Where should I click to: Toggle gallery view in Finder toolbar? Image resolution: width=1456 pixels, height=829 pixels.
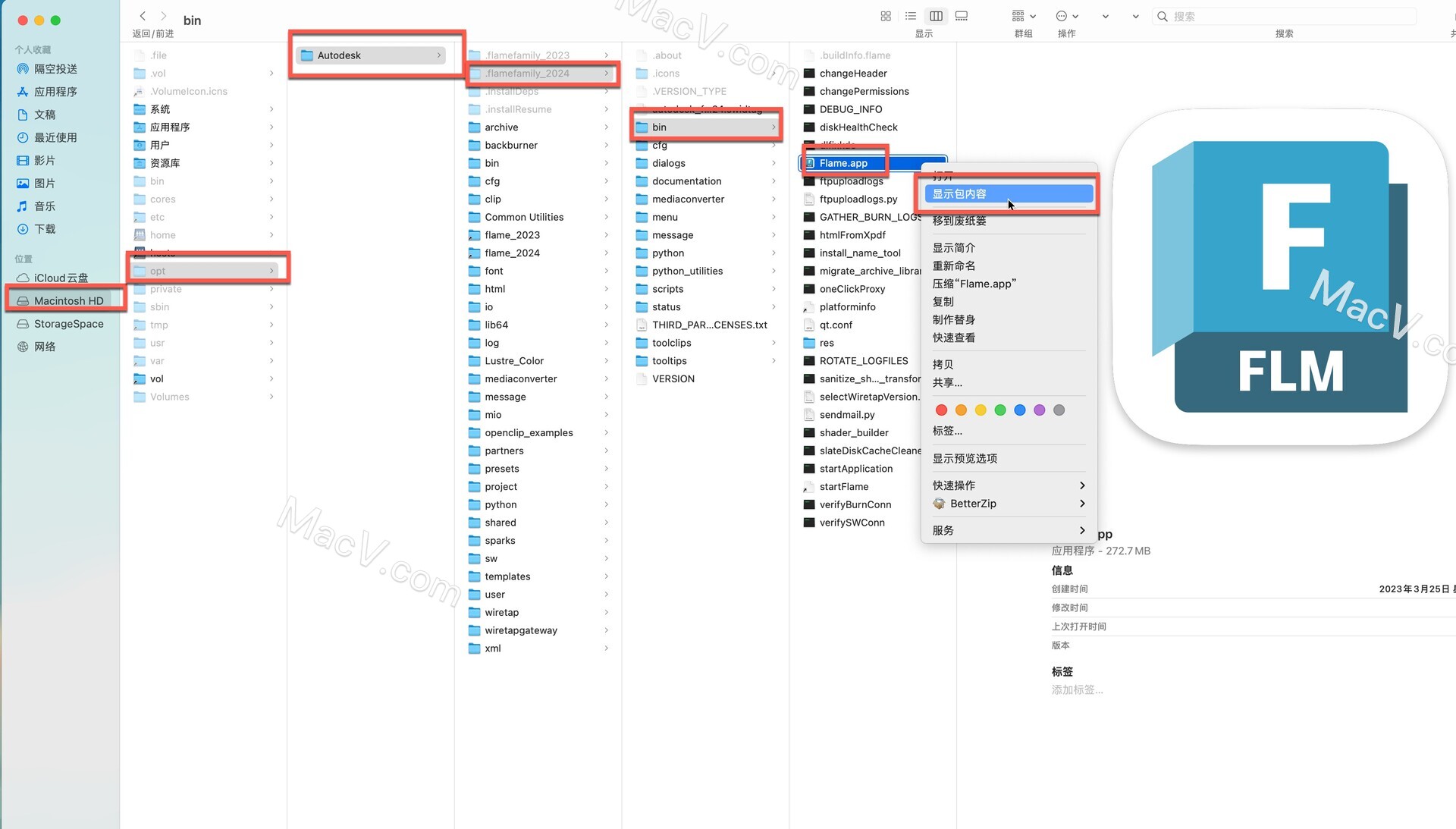coord(962,16)
